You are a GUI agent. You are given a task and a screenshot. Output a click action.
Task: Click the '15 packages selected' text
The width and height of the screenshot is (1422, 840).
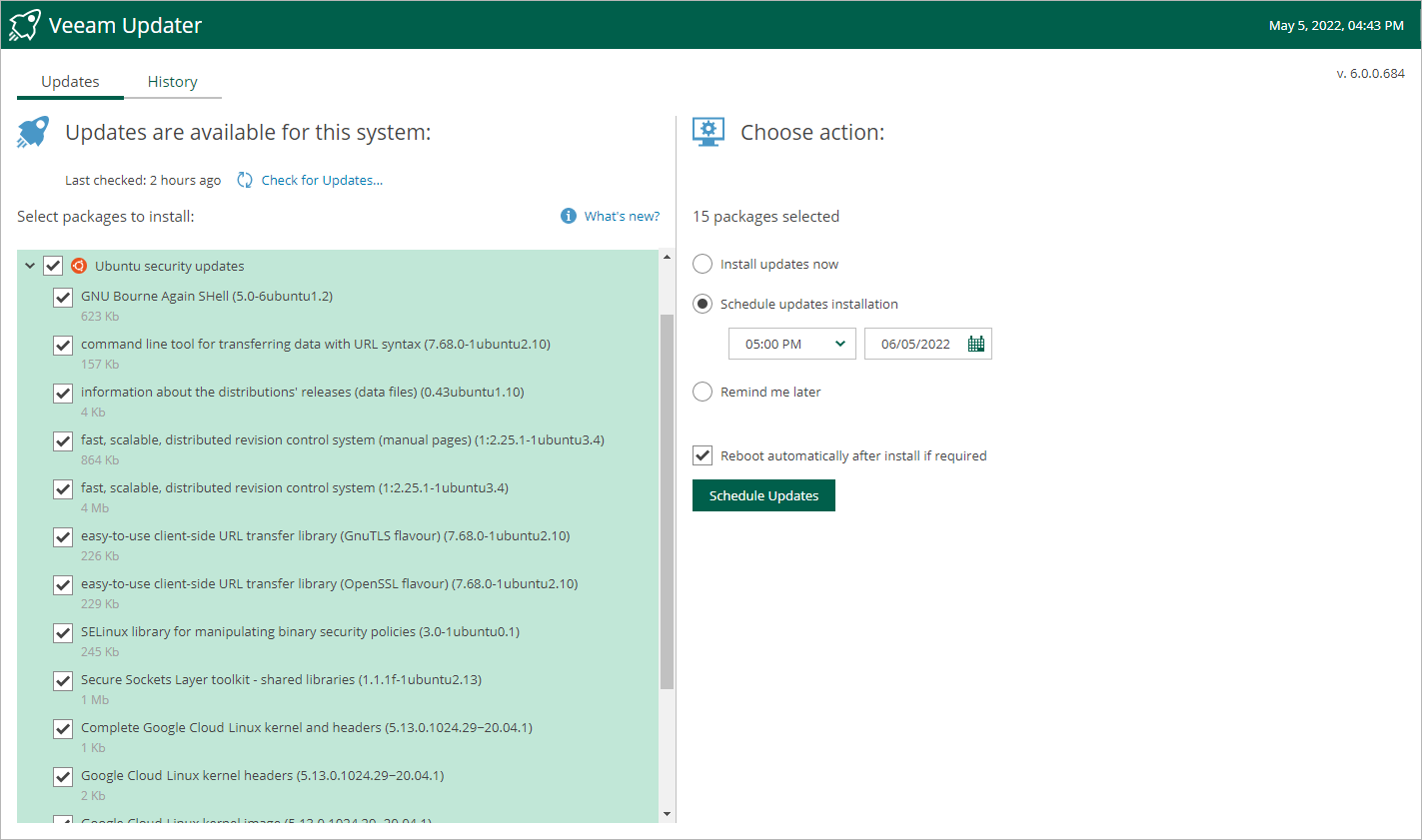765,216
